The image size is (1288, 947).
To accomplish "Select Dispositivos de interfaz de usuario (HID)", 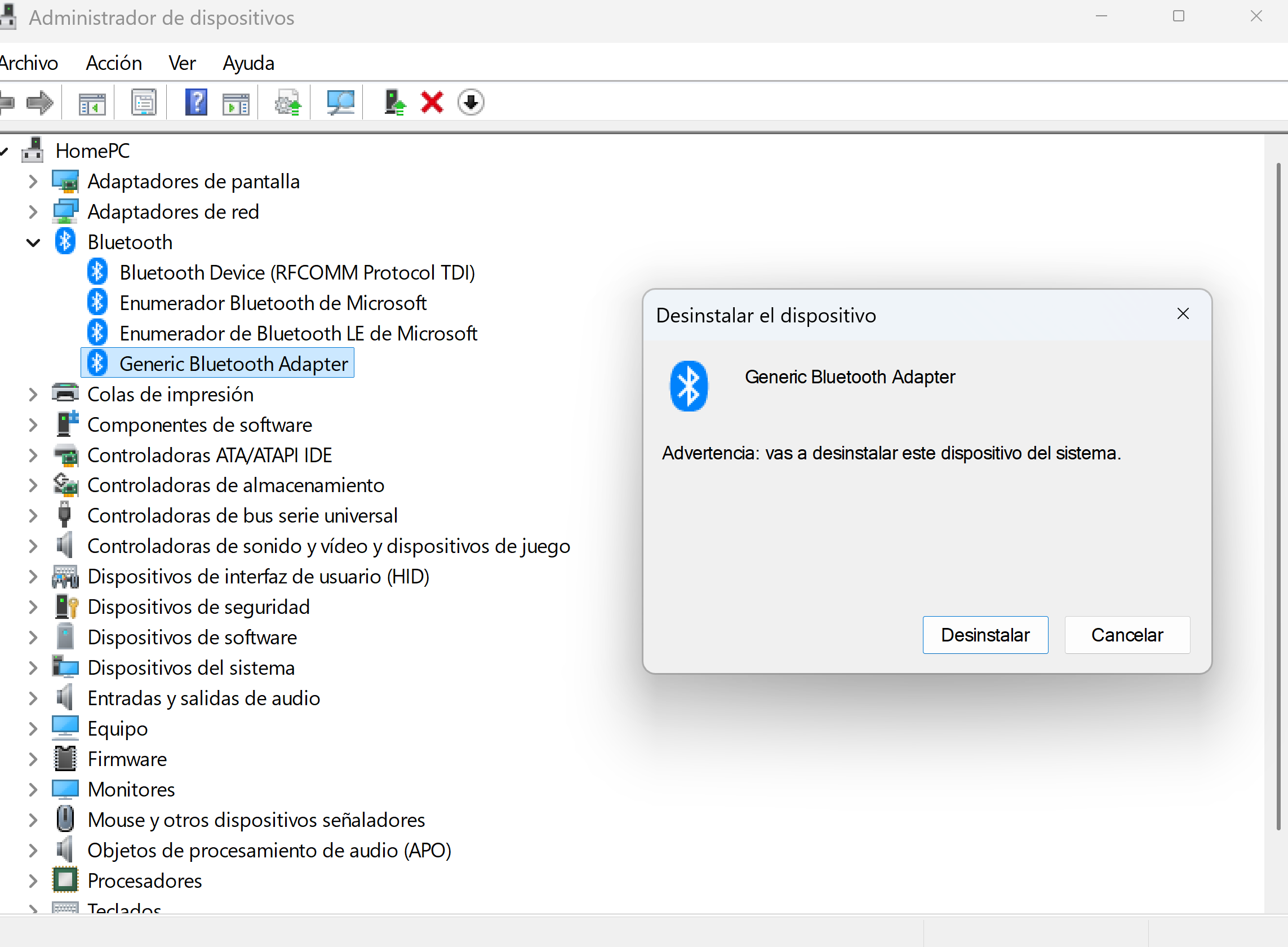I will pos(259,577).
